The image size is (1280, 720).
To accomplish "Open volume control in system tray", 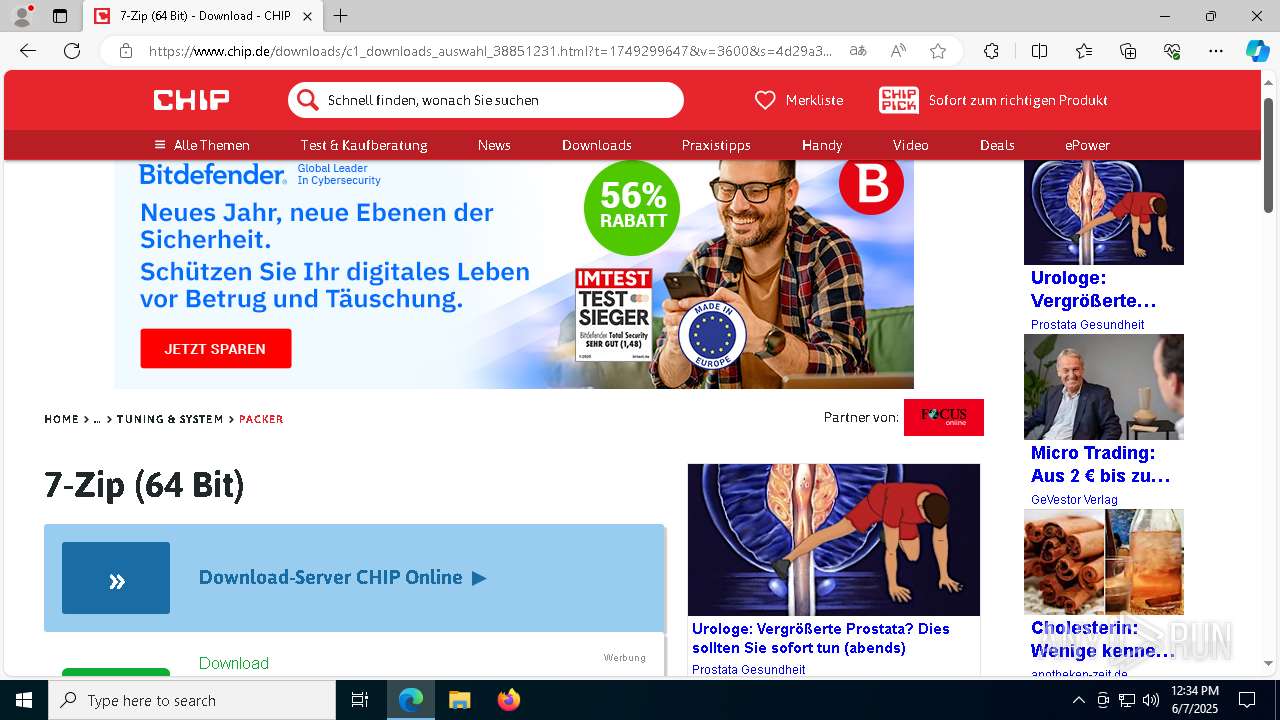I will coord(1151,700).
